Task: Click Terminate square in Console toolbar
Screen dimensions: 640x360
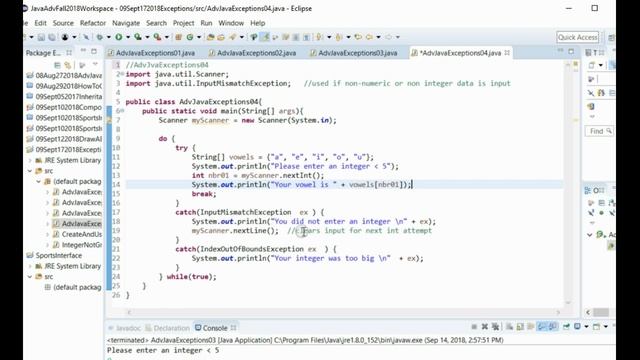Action: coord(474,327)
